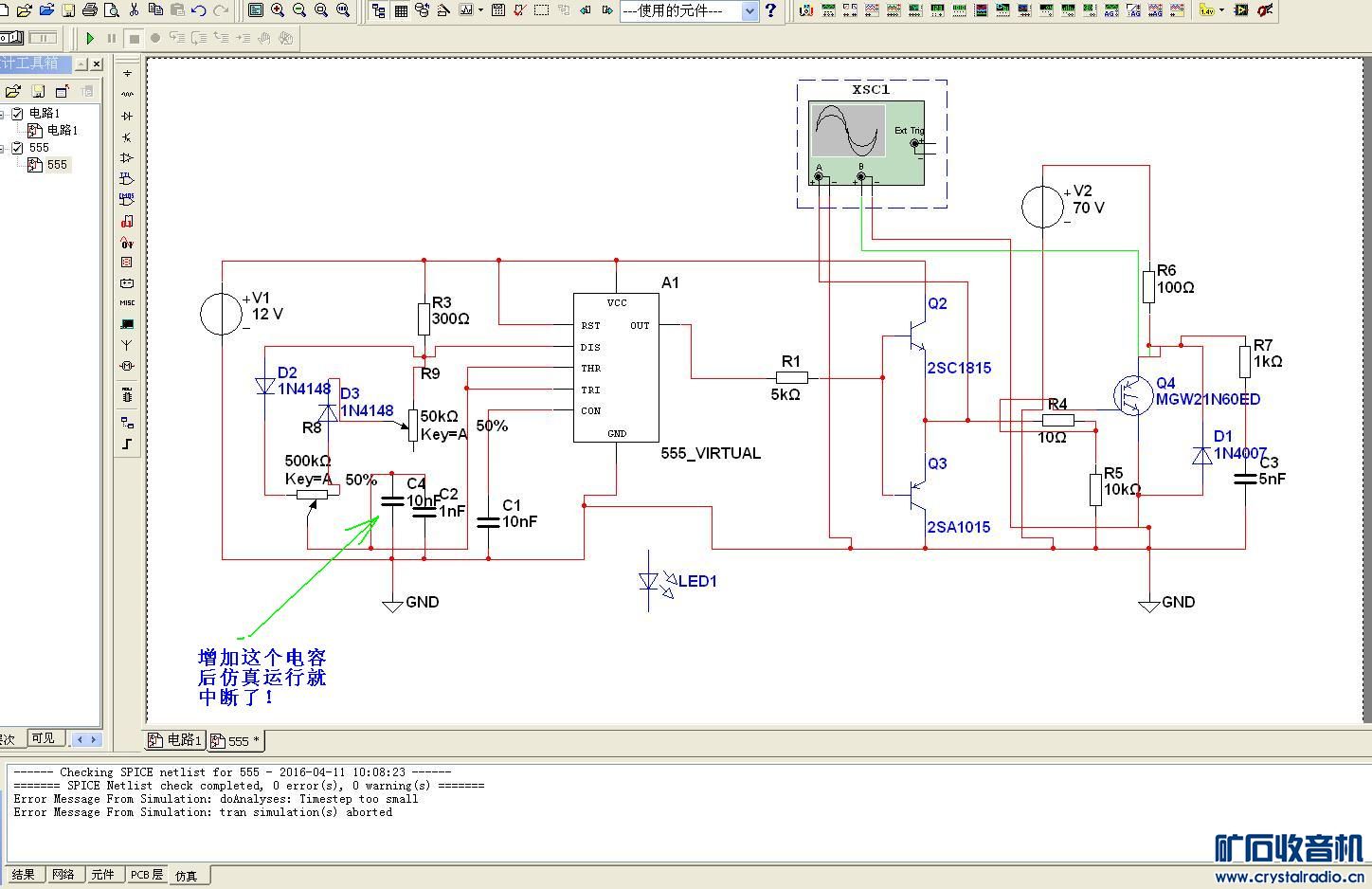Place a MISC component
This screenshot has width=1372, height=889.
127,302
